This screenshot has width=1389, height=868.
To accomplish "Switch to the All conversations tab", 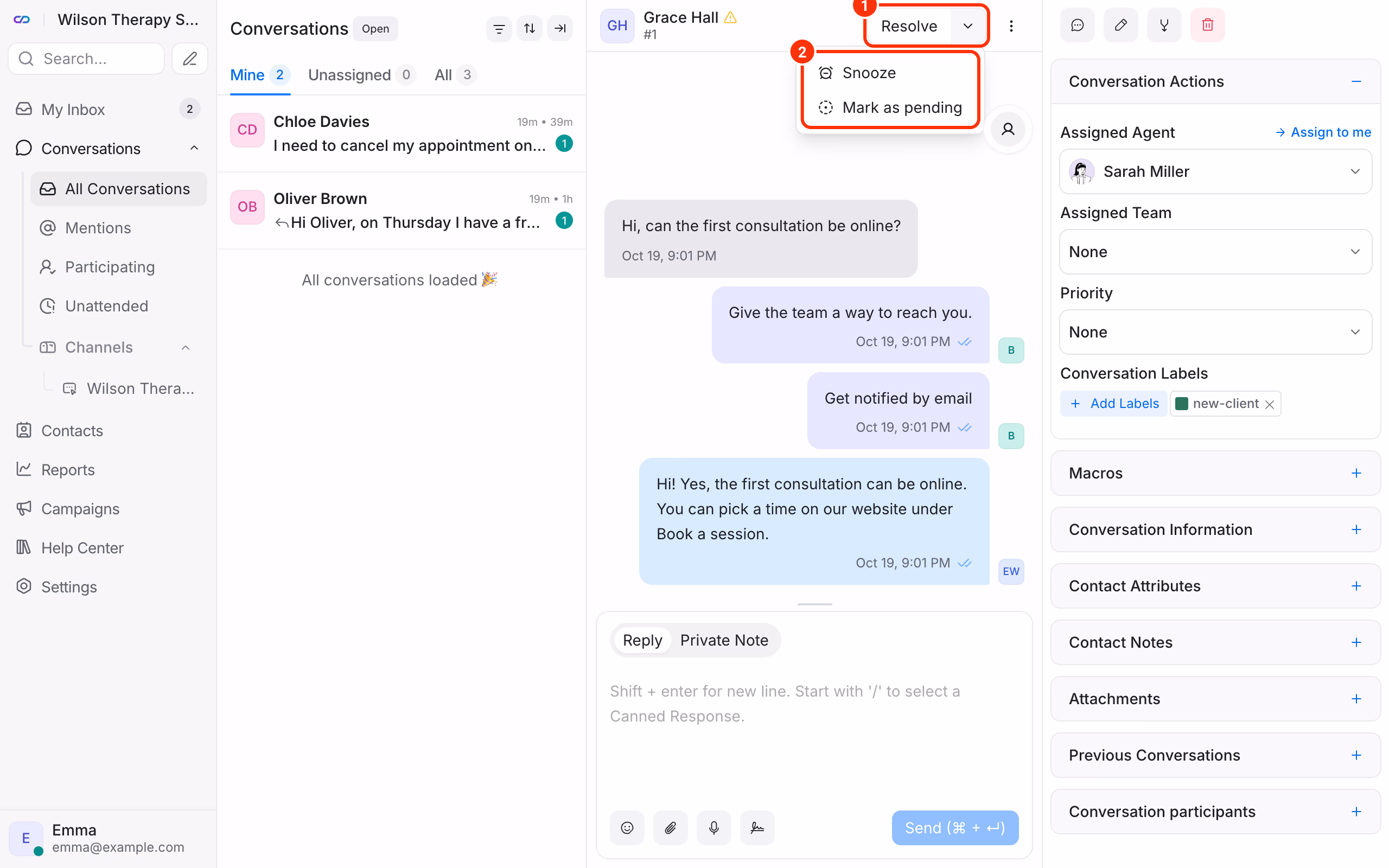I will click(455, 75).
